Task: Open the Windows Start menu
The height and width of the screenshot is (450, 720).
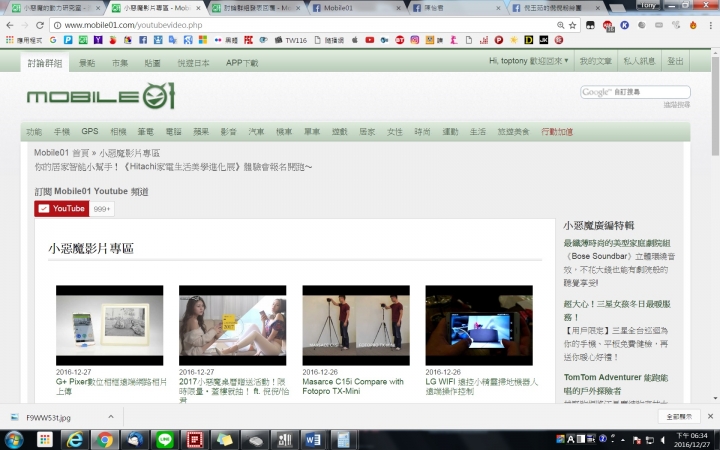Action: tap(14, 440)
